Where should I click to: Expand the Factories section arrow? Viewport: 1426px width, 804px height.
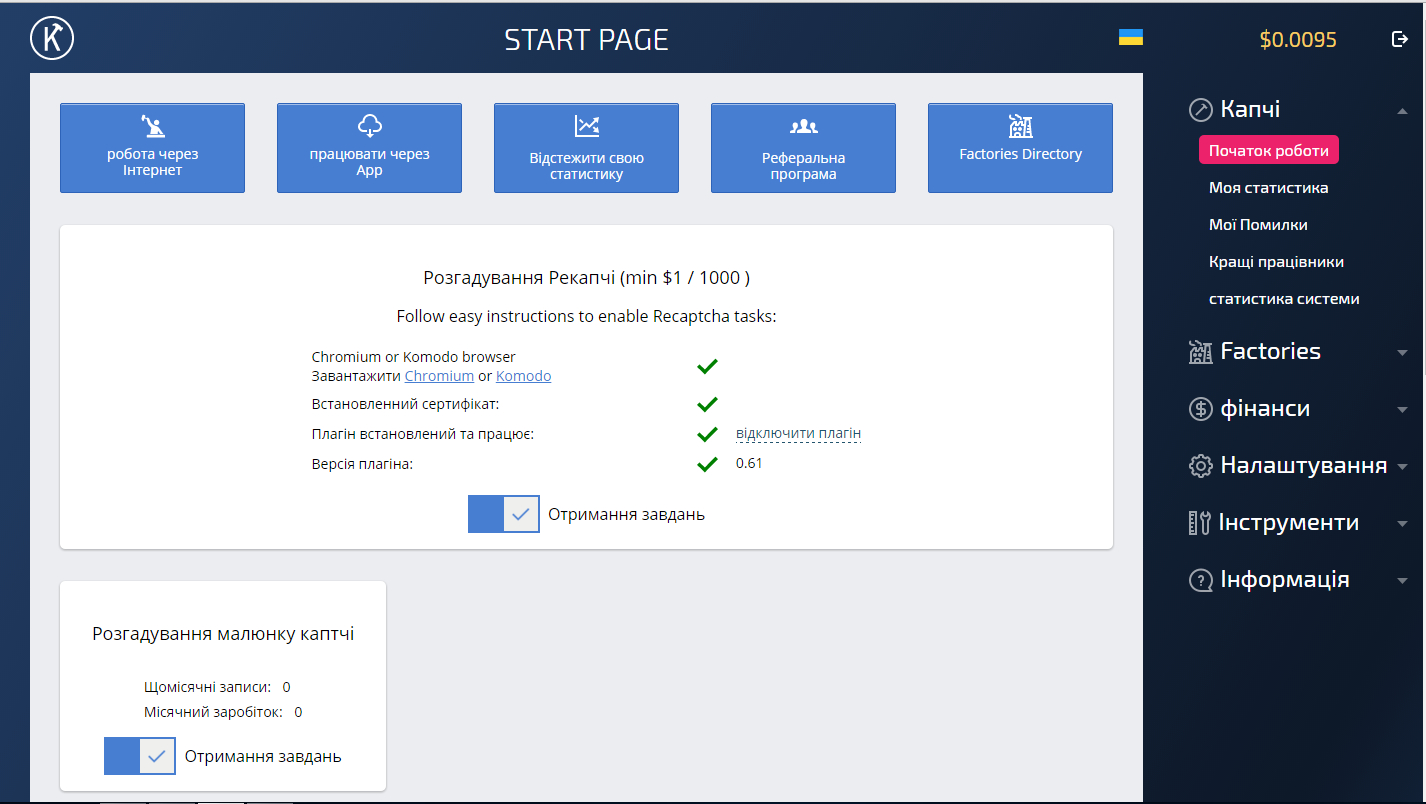1402,353
